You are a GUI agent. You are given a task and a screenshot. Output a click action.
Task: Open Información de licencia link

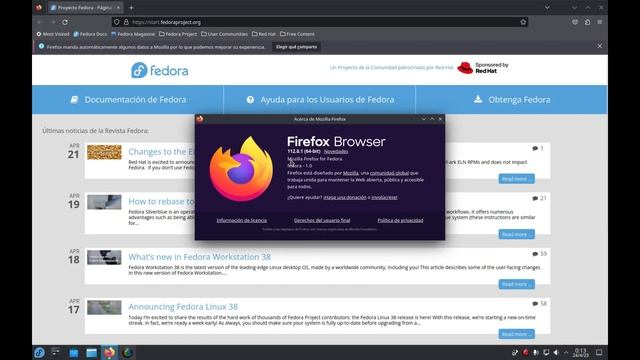pyautogui.click(x=242, y=220)
